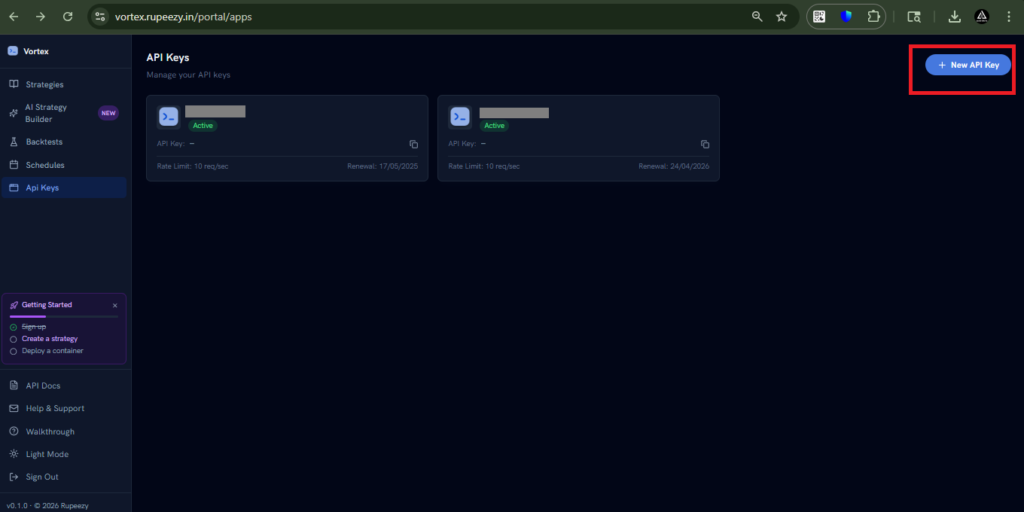Image resolution: width=1024 pixels, height=512 pixels.
Task: Copy the second API key
Action: tap(705, 144)
